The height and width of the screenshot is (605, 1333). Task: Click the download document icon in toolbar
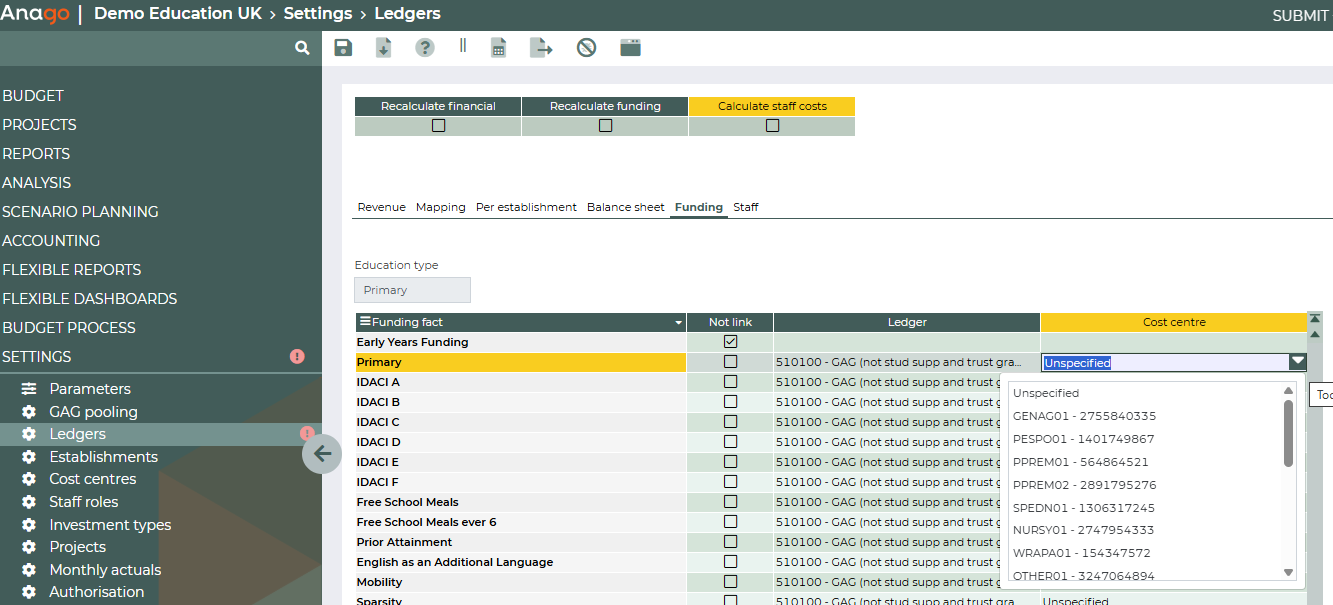(x=384, y=48)
